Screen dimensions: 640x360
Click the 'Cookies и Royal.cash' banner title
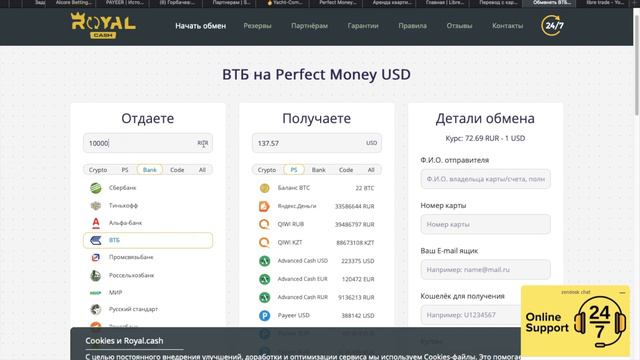coord(124,341)
